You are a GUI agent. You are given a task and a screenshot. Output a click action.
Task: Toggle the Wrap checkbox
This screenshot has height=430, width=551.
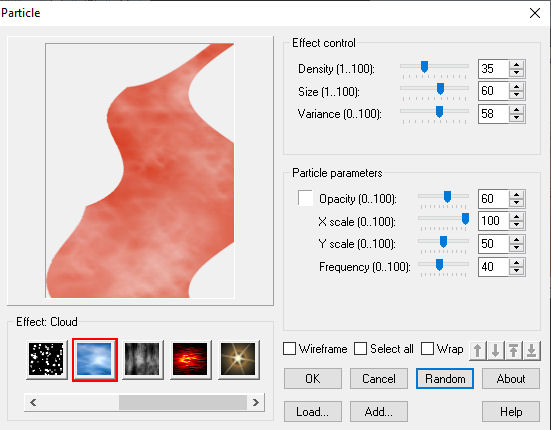pyautogui.click(x=427, y=349)
